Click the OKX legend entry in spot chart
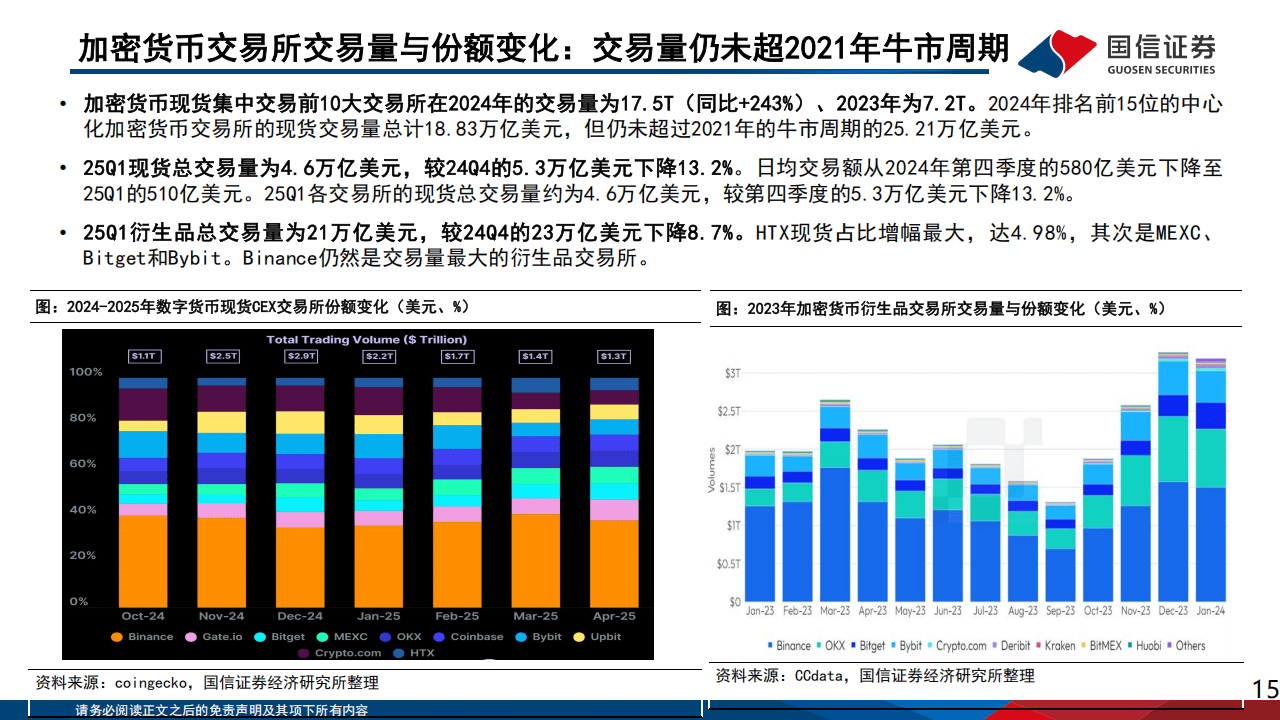Image resolution: width=1280 pixels, height=720 pixels. 401,637
